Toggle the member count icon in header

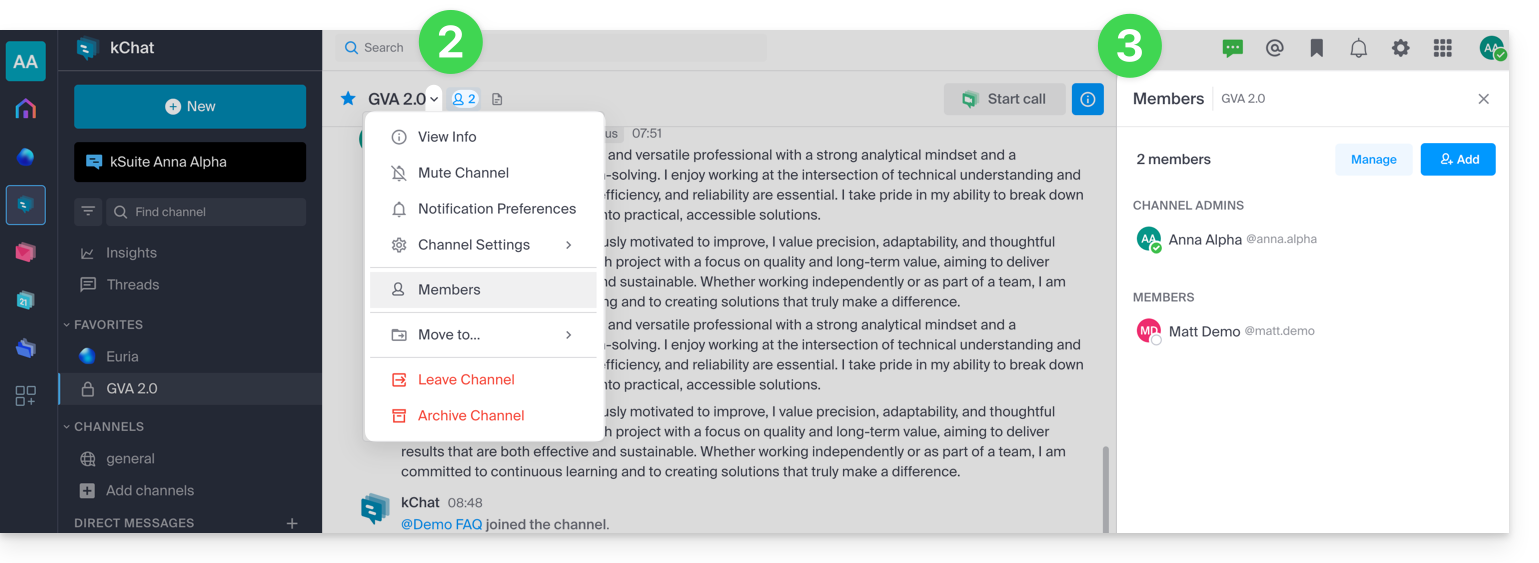tap(464, 99)
